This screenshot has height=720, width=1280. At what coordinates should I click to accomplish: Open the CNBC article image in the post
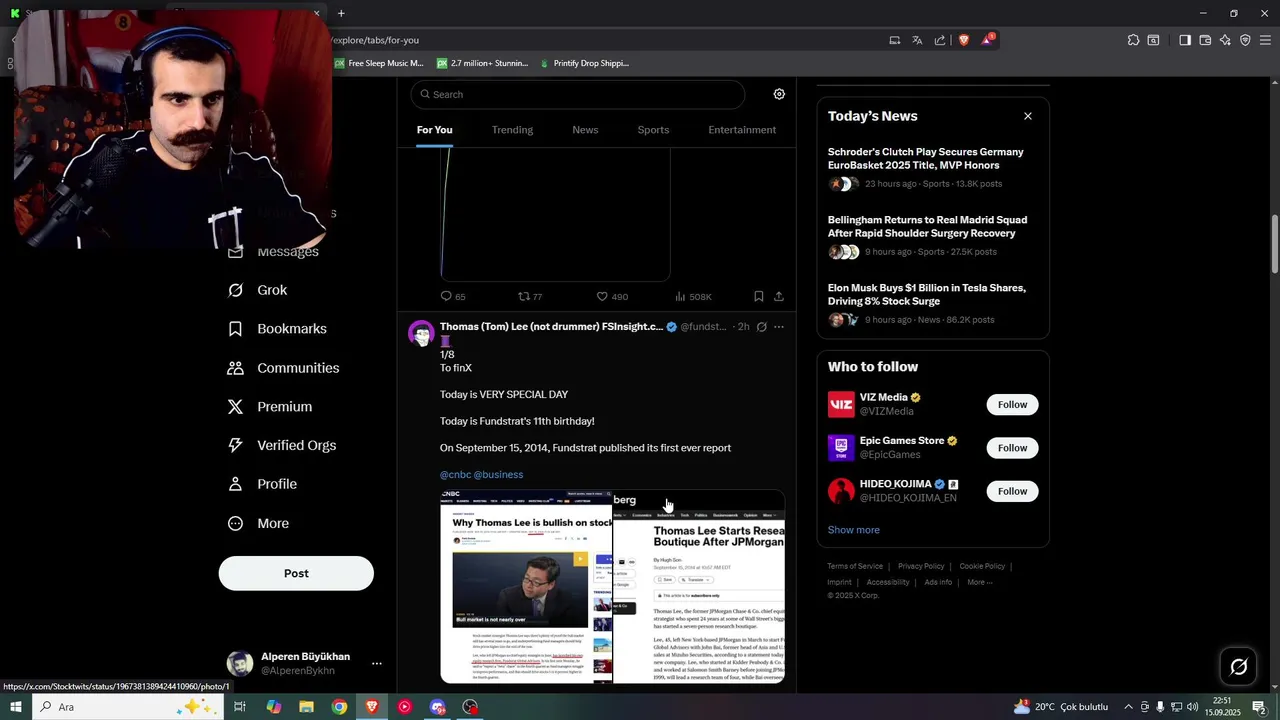(526, 587)
